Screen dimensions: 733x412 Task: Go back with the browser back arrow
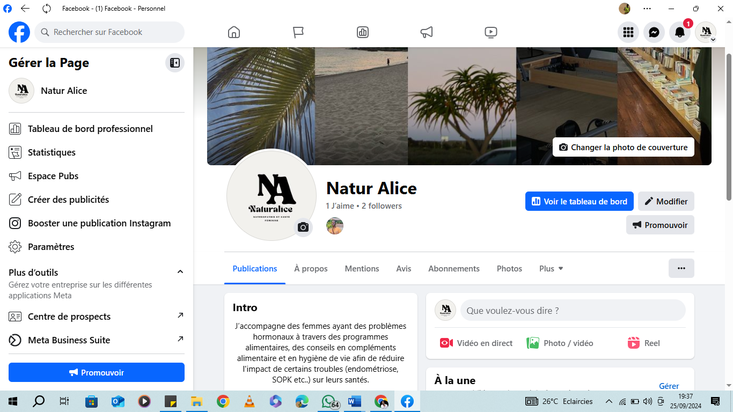pos(25,8)
